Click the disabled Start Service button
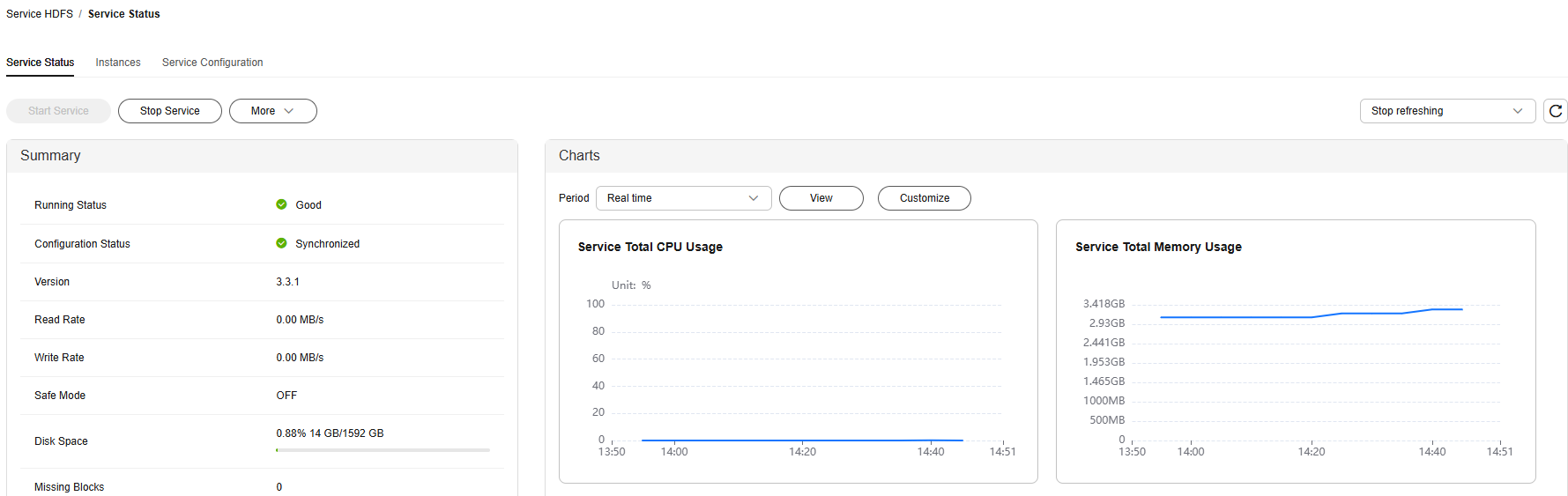 point(58,111)
